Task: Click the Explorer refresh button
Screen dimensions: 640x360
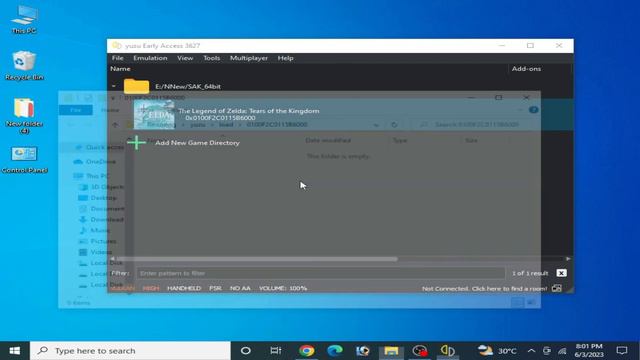Action: (x=394, y=124)
